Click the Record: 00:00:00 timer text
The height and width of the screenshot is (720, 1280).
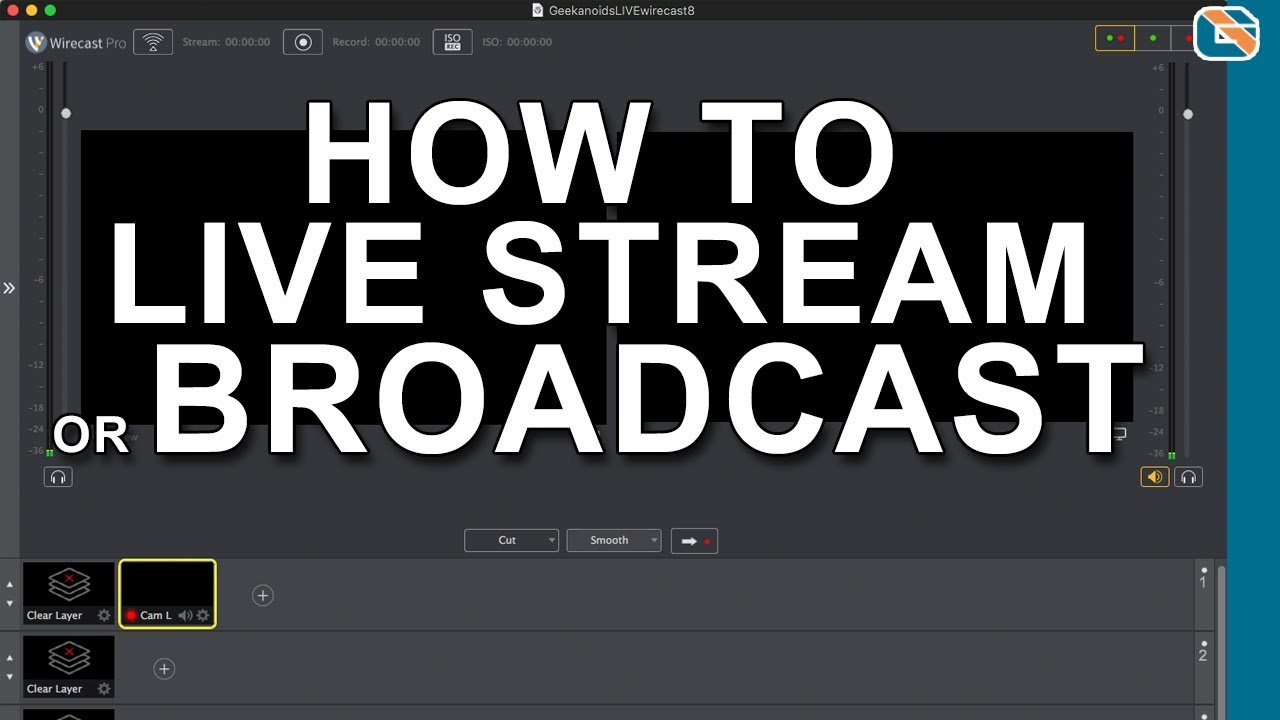pyautogui.click(x=376, y=42)
